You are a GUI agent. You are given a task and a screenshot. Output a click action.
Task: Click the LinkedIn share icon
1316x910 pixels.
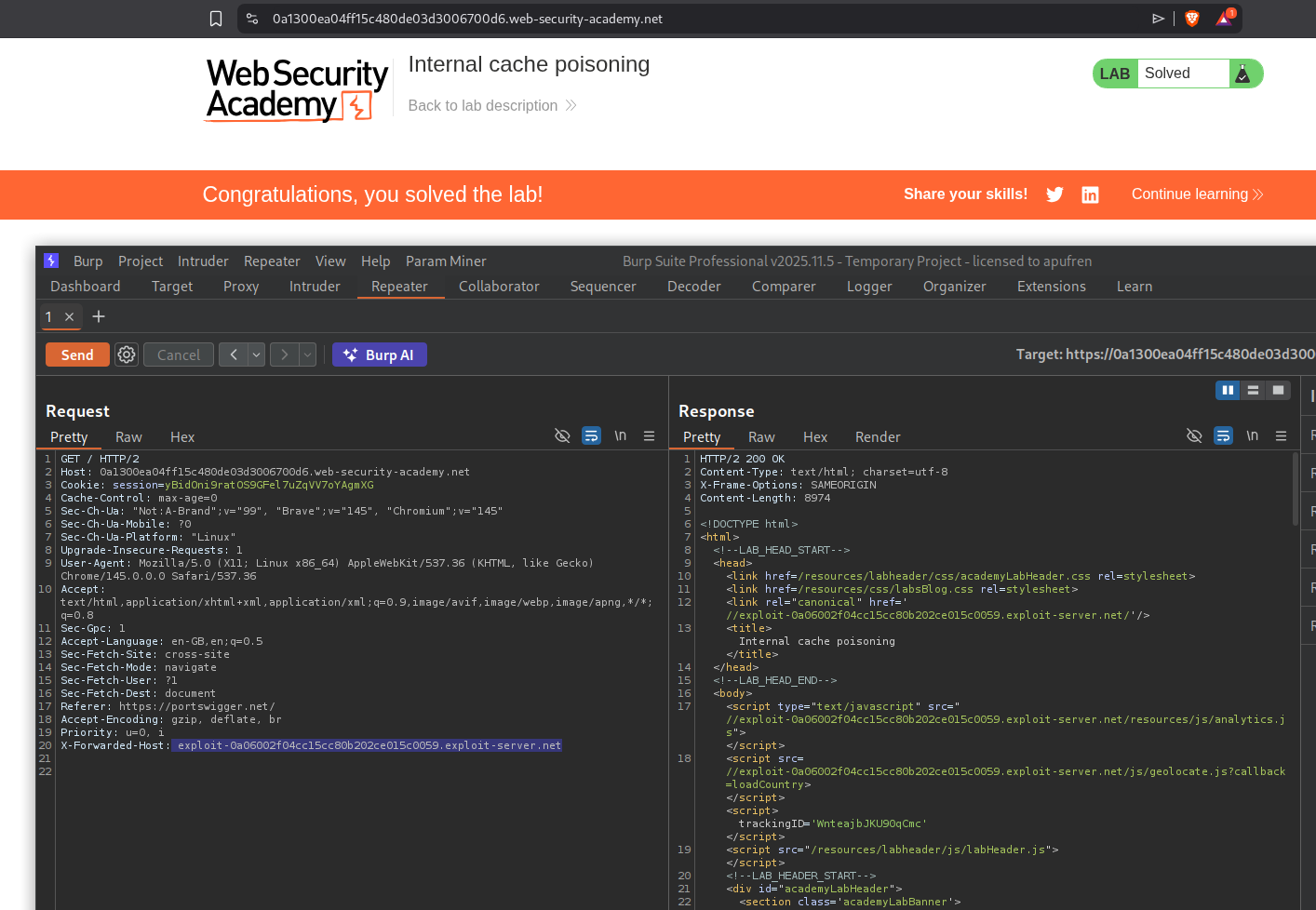(1090, 194)
